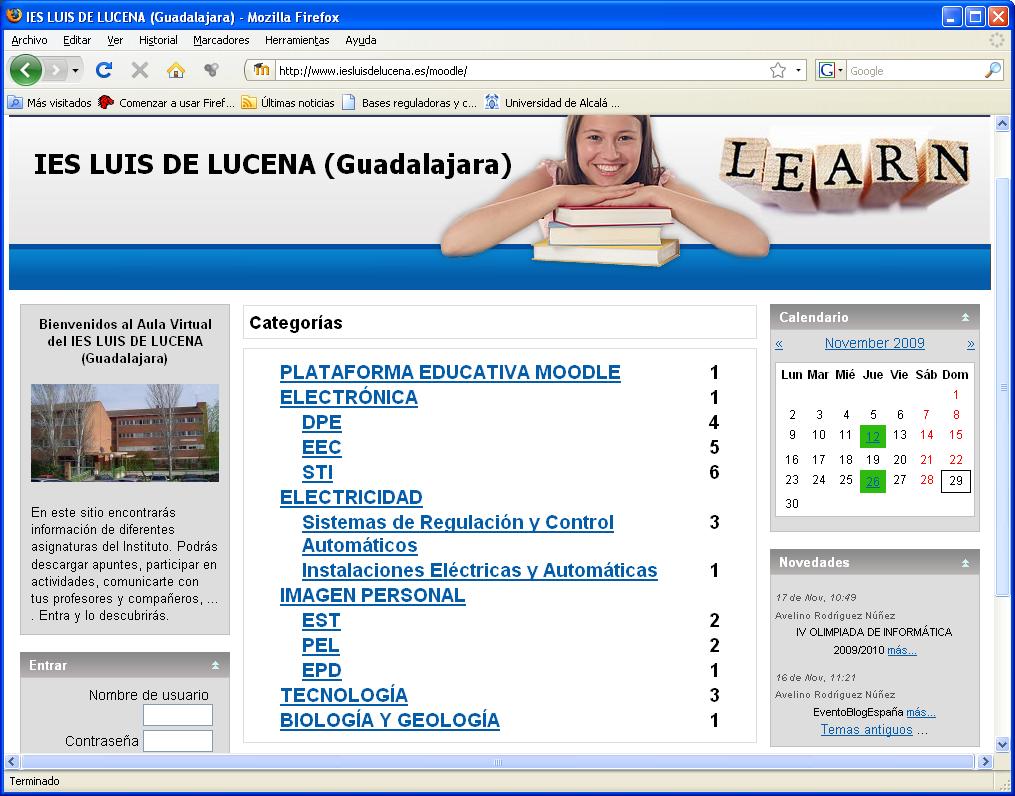This screenshot has width=1015, height=796.
Task: Collapse the Calendario block
Action: (966, 316)
